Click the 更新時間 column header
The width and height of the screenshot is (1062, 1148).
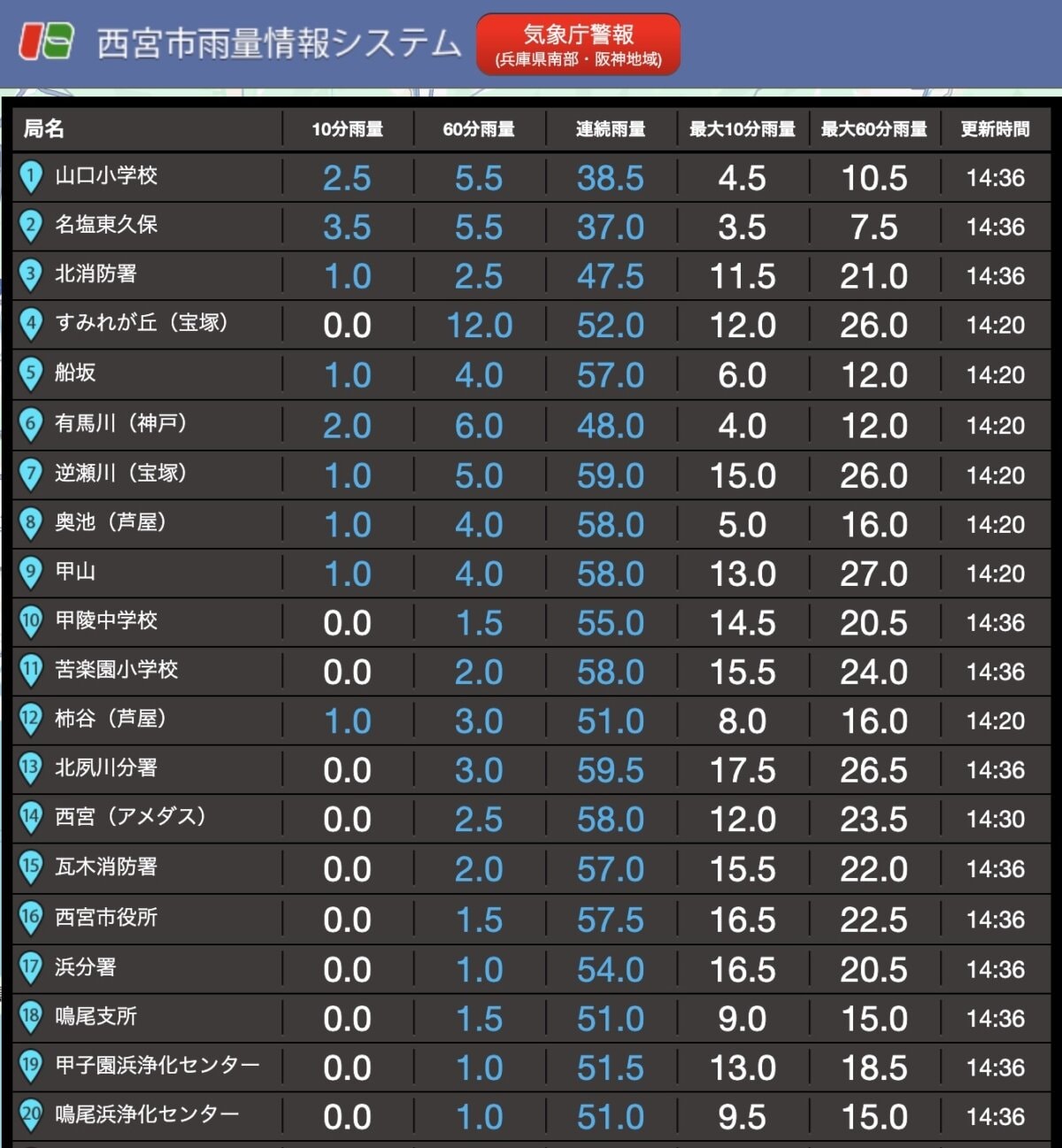point(996,129)
